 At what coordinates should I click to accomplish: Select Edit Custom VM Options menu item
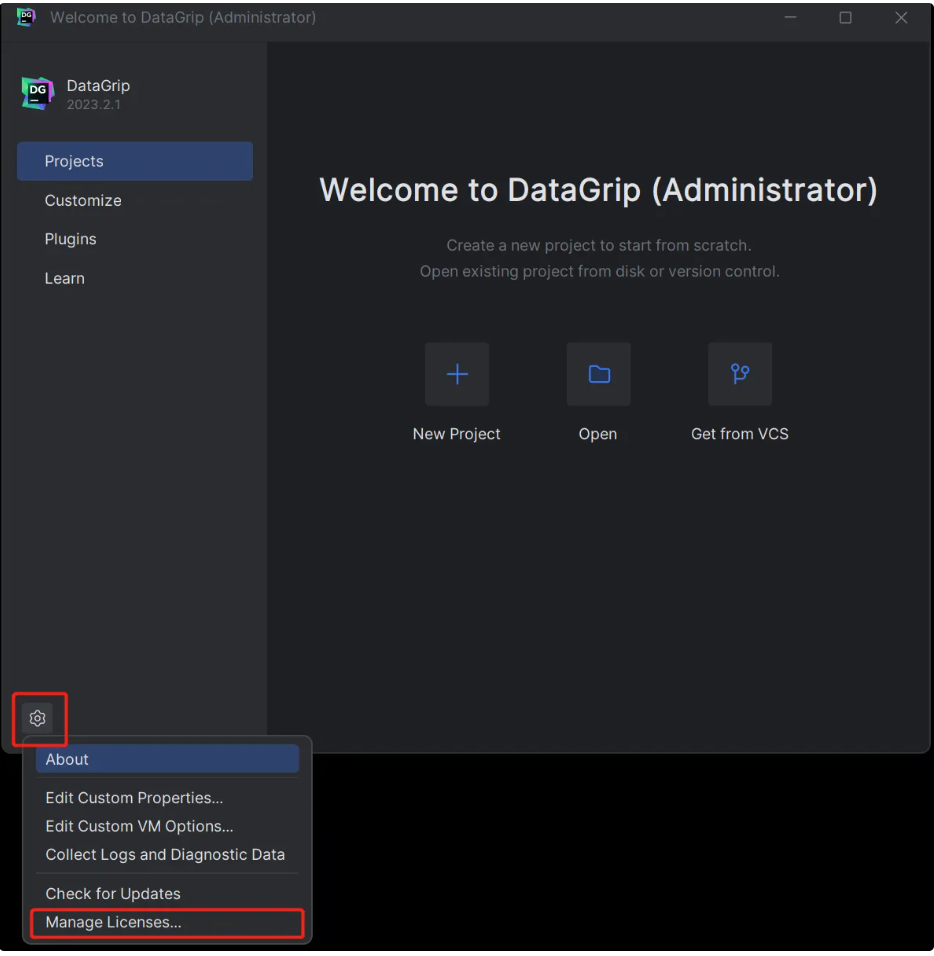pos(167,826)
